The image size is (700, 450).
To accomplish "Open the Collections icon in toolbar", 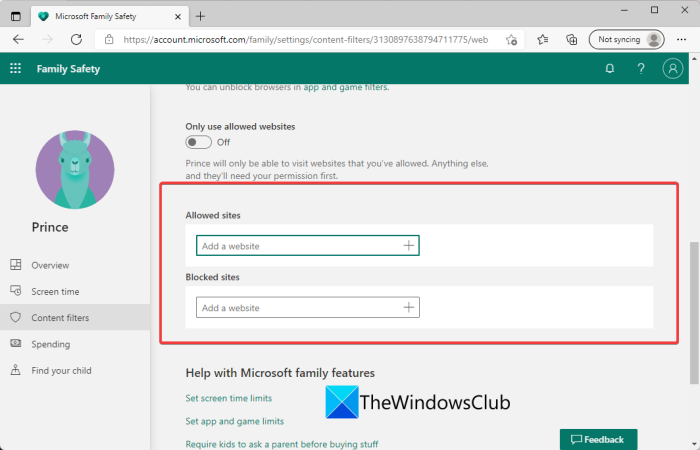I will [571, 39].
